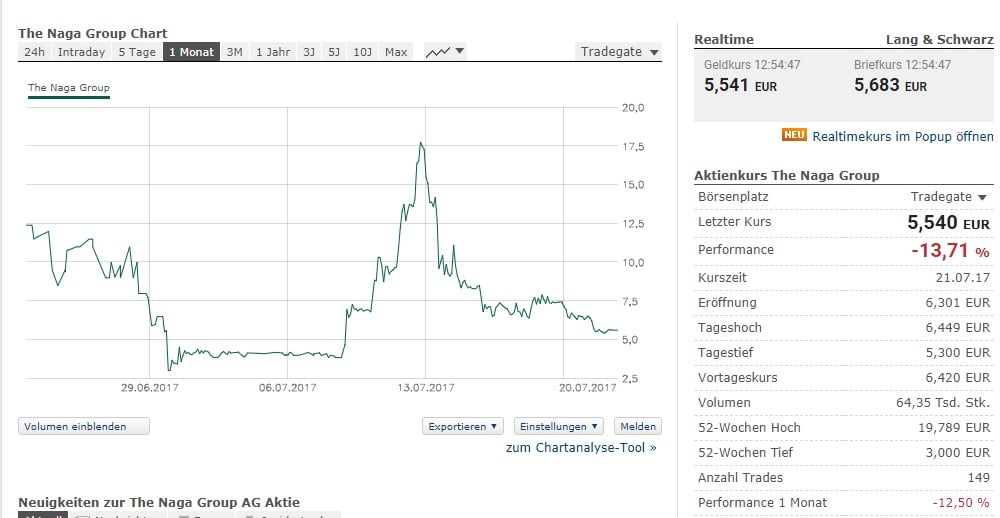Click the Melden button

coord(637,426)
